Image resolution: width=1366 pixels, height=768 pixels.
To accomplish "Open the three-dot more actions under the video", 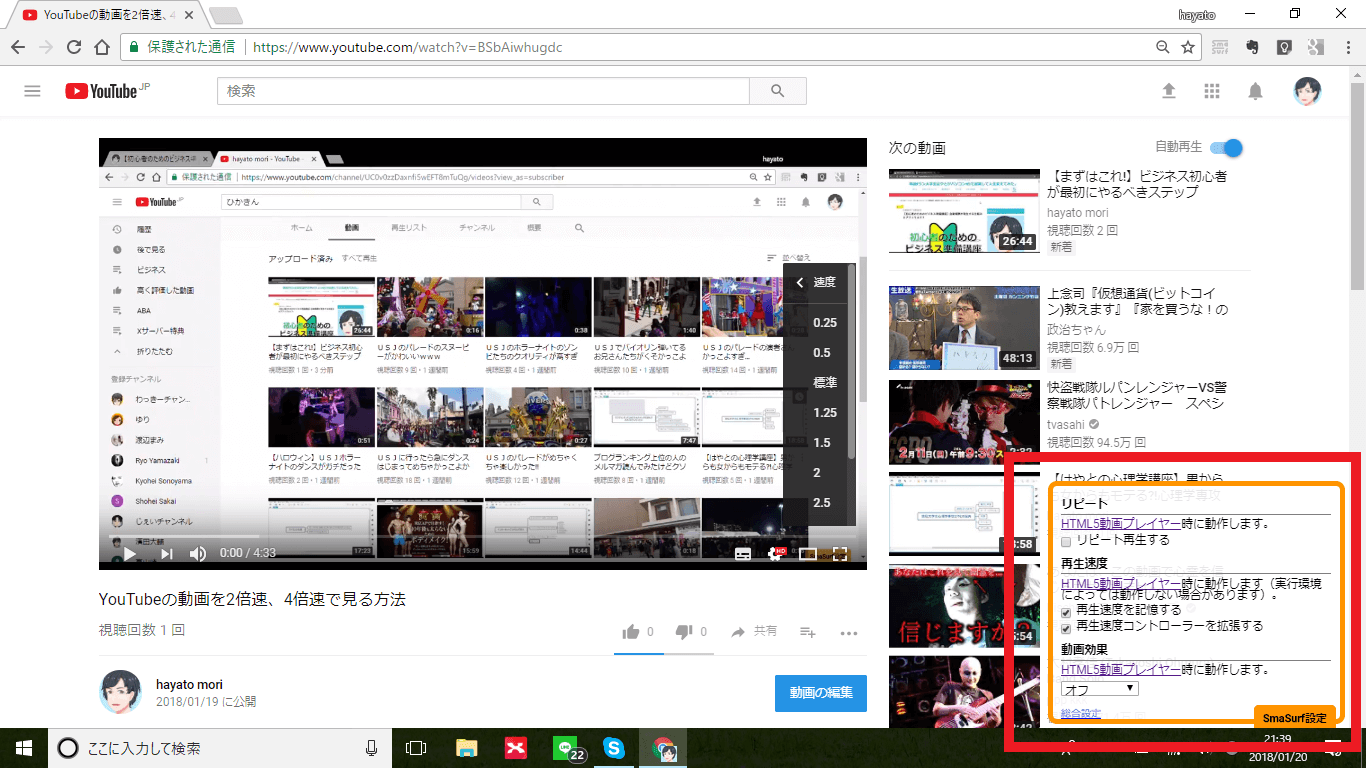I will (x=849, y=632).
